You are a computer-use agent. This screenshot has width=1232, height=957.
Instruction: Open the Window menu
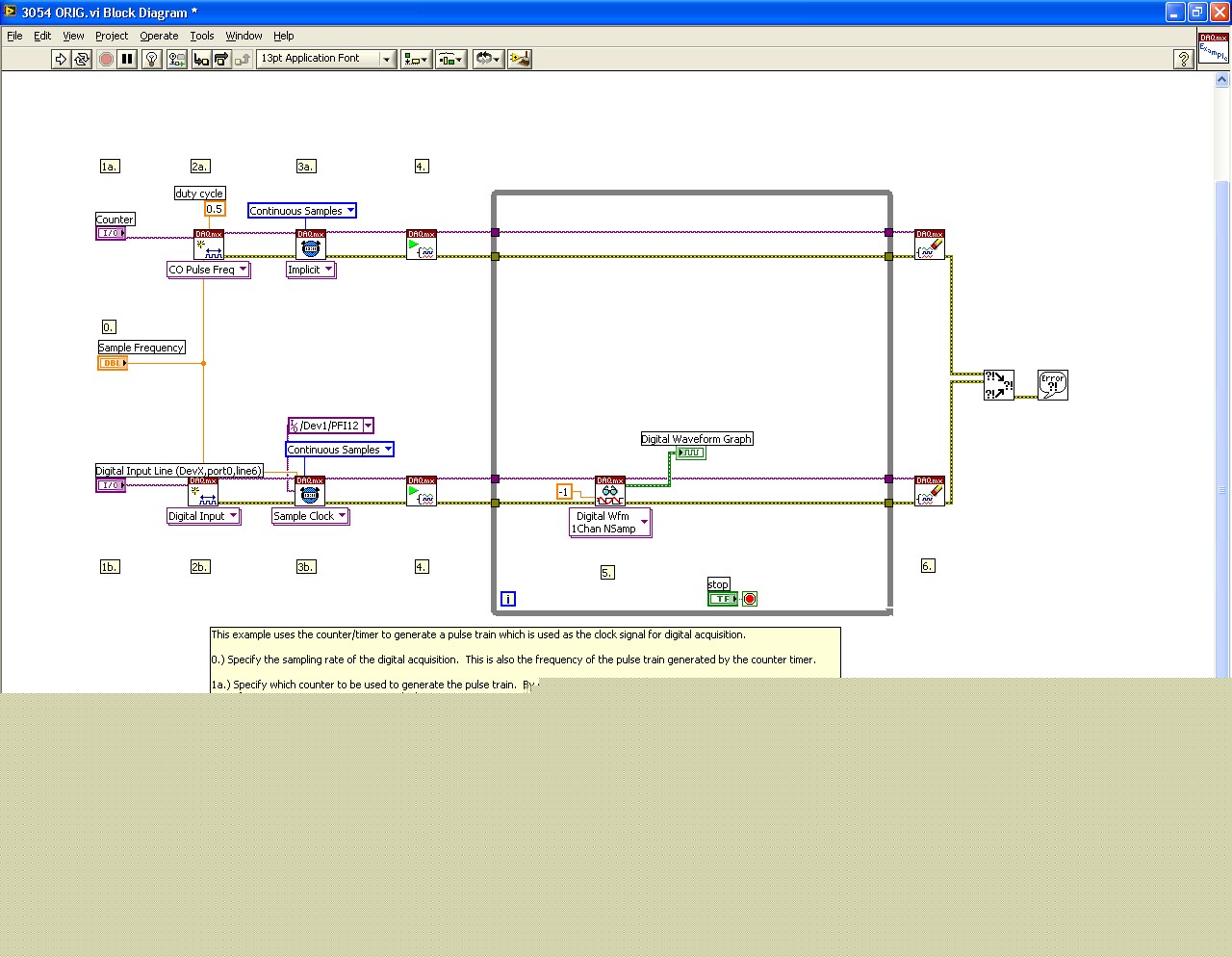[244, 36]
